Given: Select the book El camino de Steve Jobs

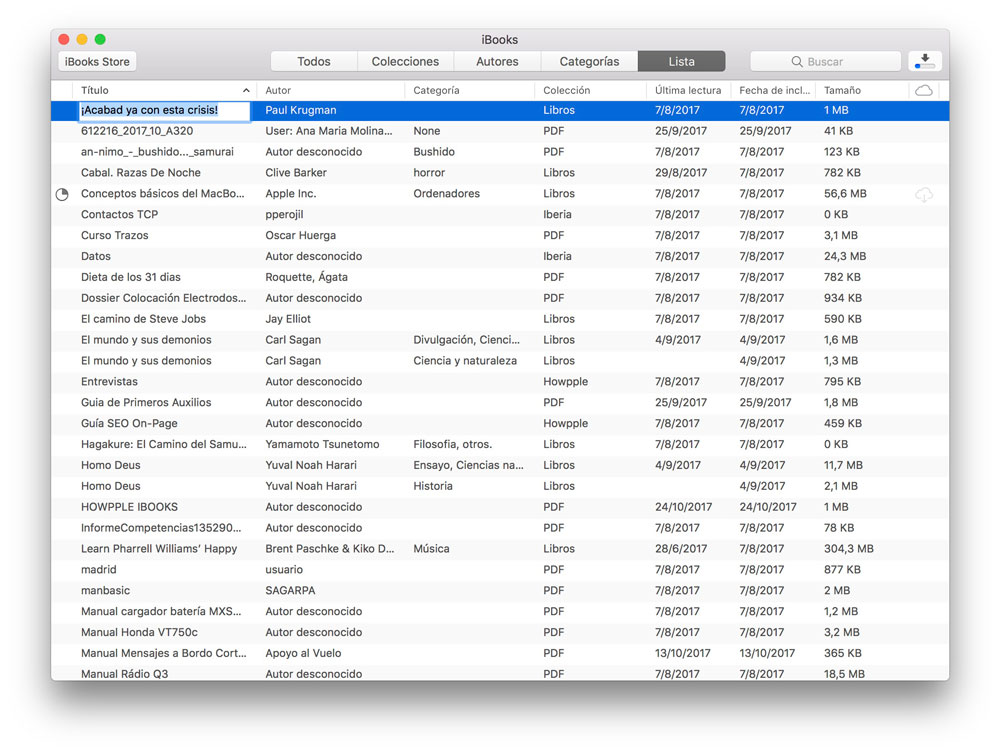Looking at the screenshot, I should (143, 319).
